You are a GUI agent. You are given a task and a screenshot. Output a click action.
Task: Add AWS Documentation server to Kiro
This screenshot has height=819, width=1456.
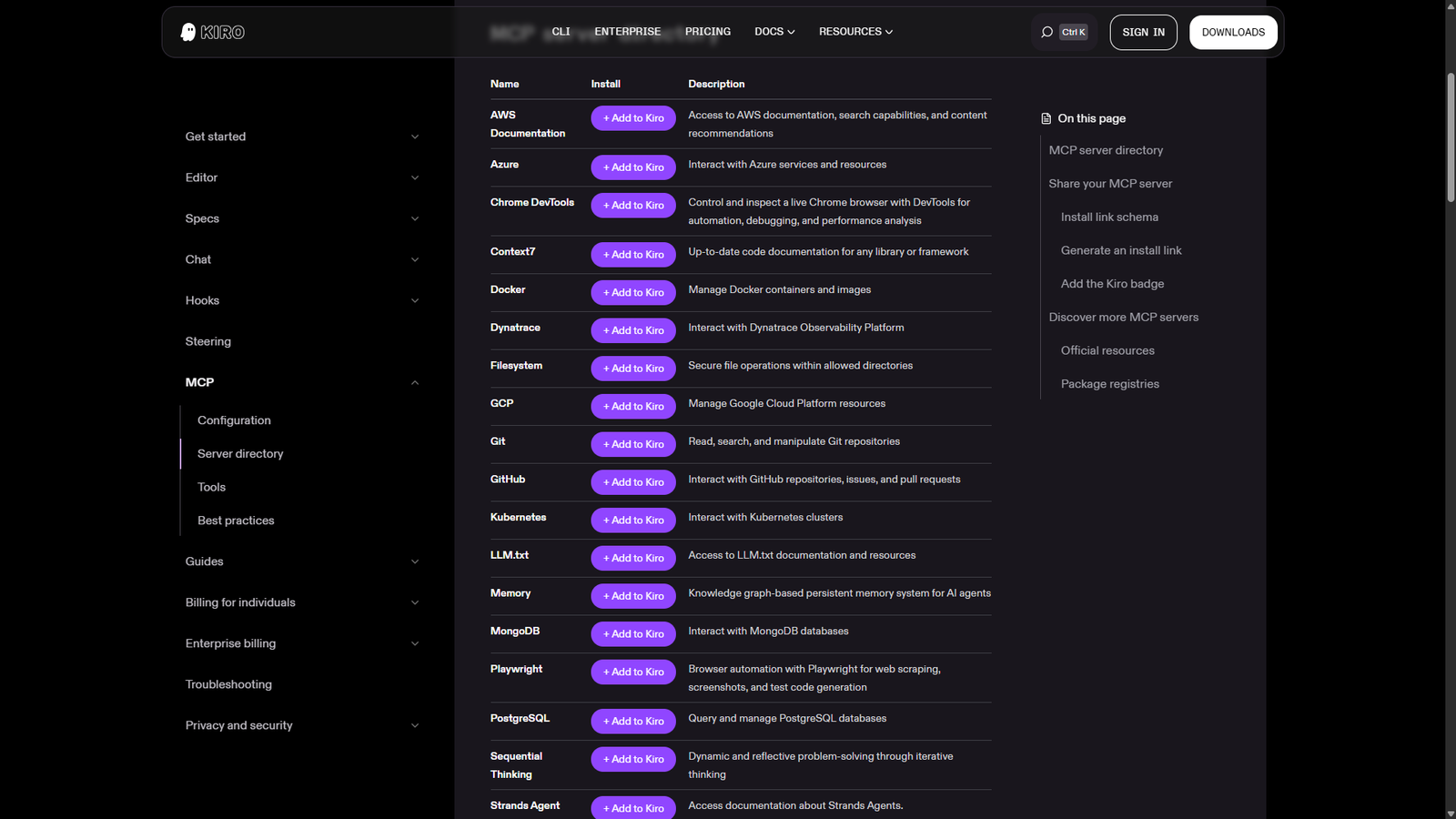[x=633, y=118]
